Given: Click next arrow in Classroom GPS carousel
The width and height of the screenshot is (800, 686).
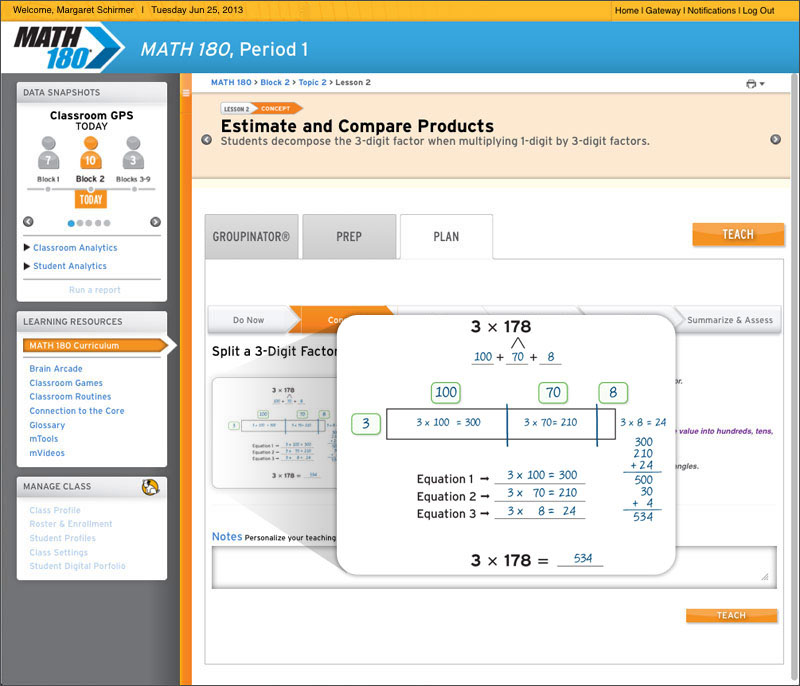Looking at the screenshot, I should click(156, 222).
